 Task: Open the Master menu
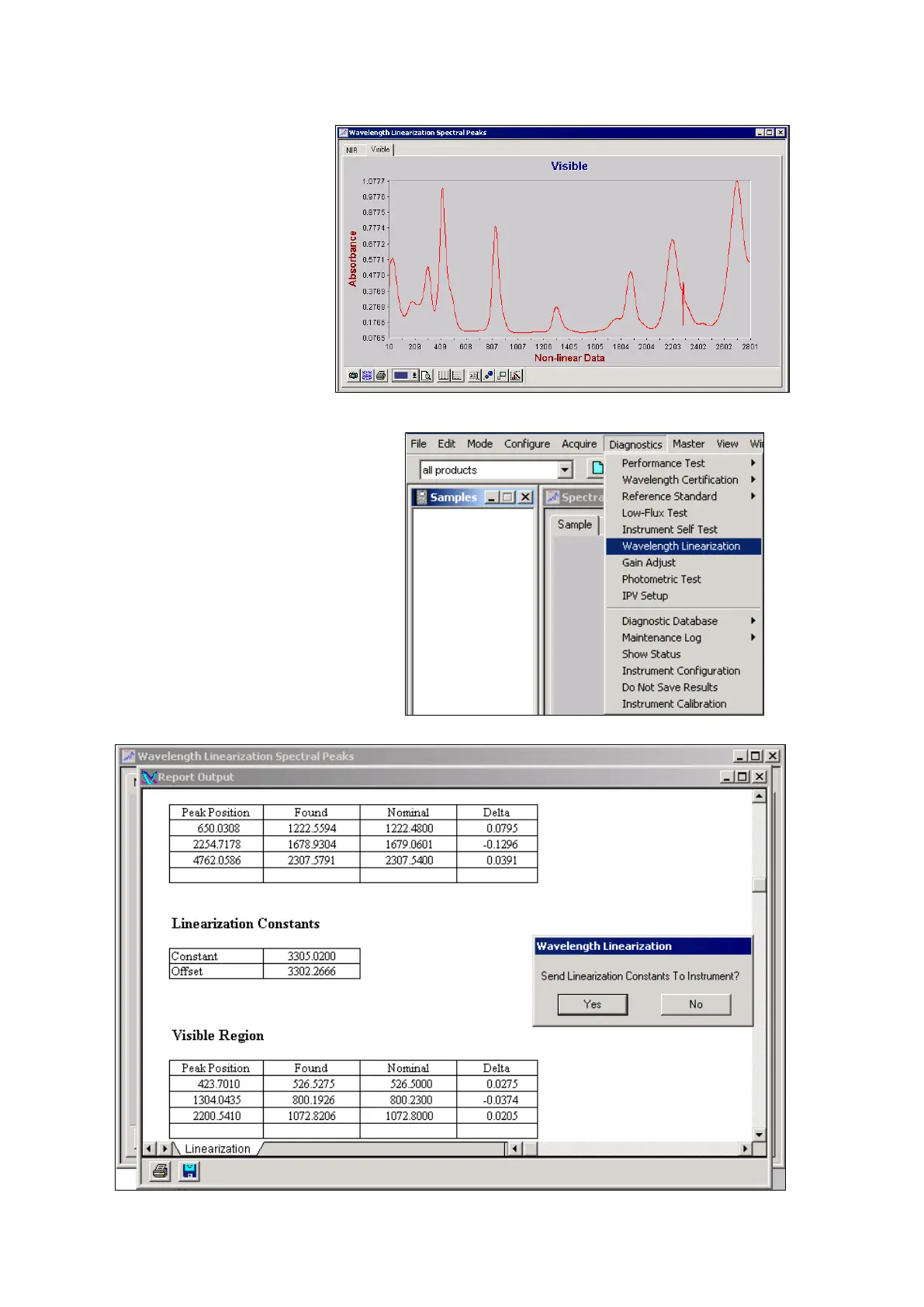click(688, 444)
